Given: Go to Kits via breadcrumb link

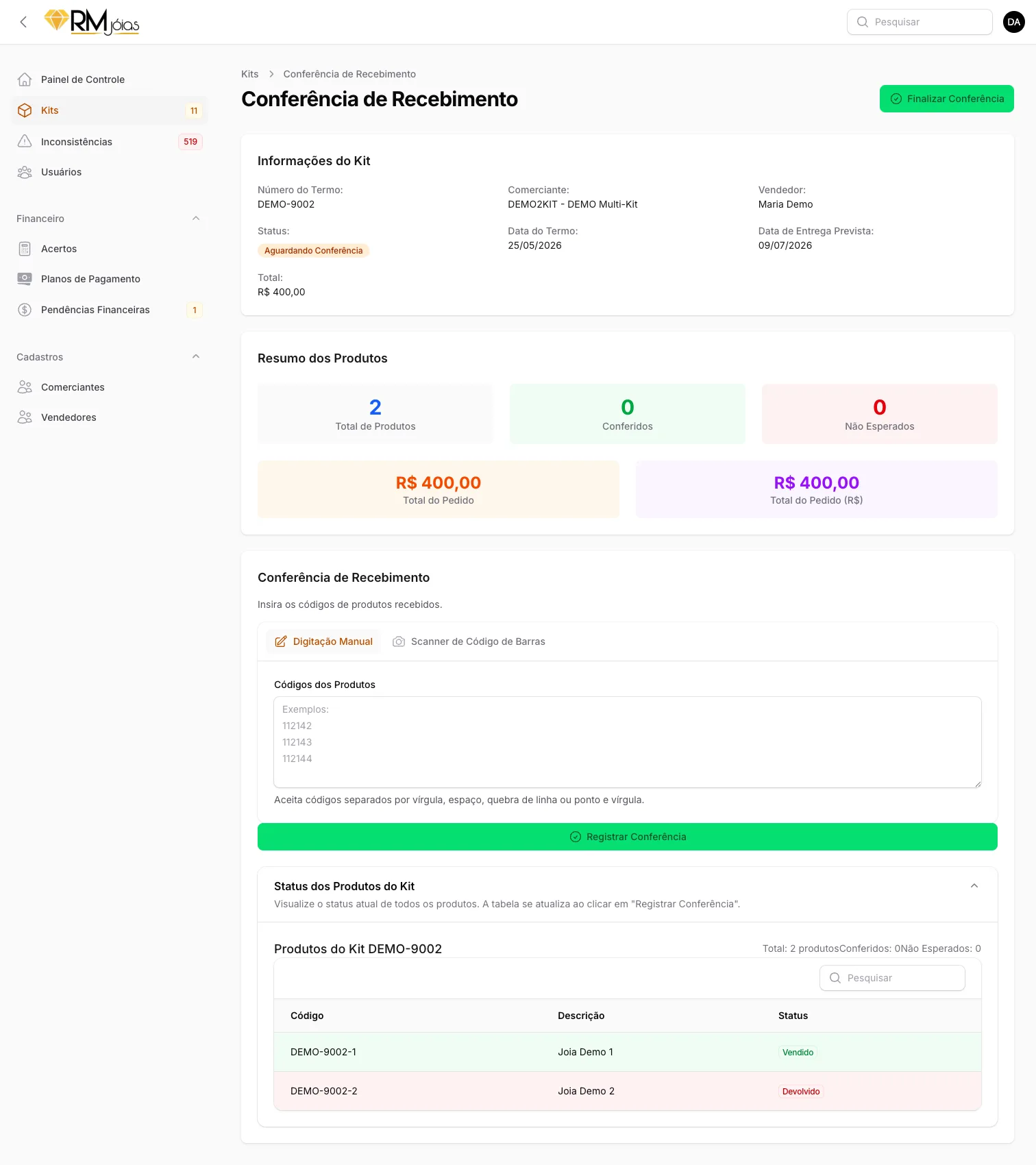Looking at the screenshot, I should pyautogui.click(x=249, y=74).
